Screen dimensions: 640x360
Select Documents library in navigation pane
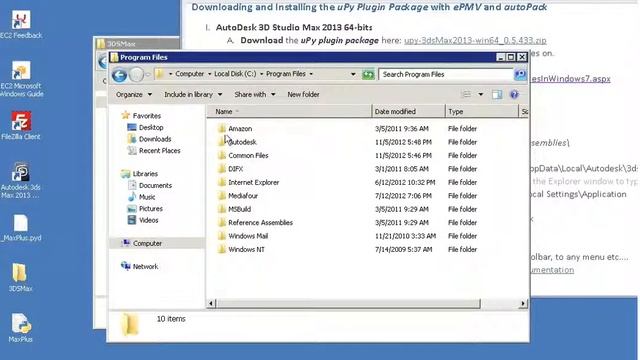click(x=150, y=185)
